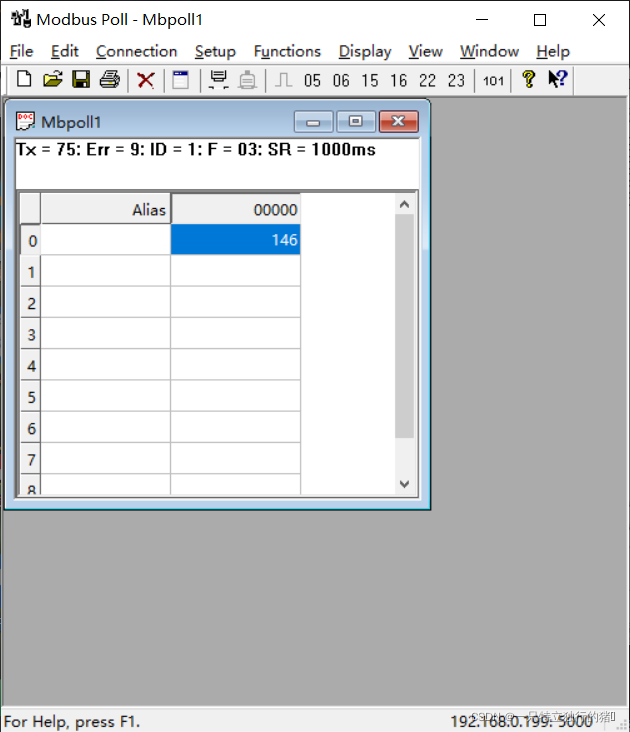Activate the context help pointer icon

558,79
